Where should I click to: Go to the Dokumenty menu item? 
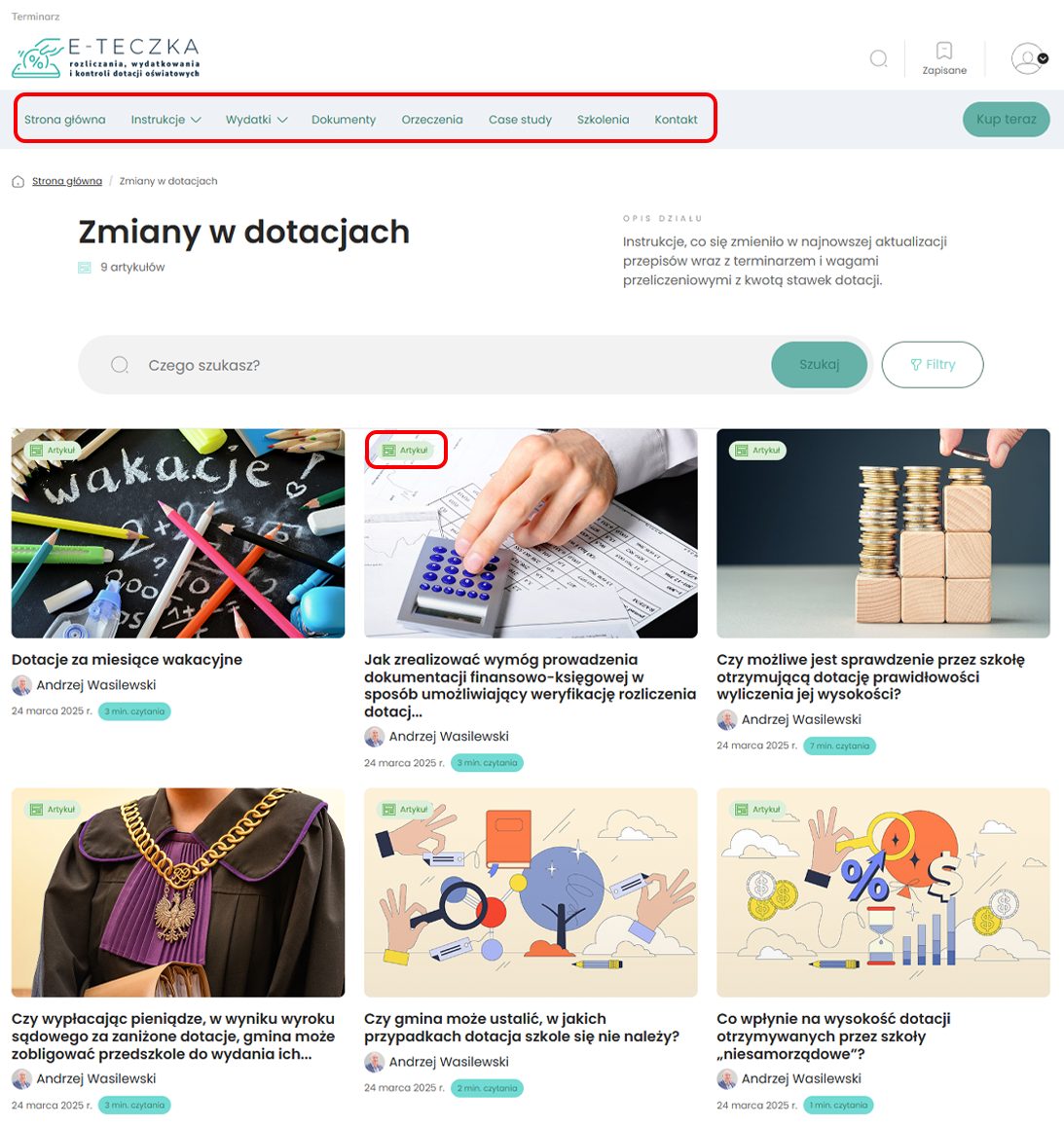344,120
